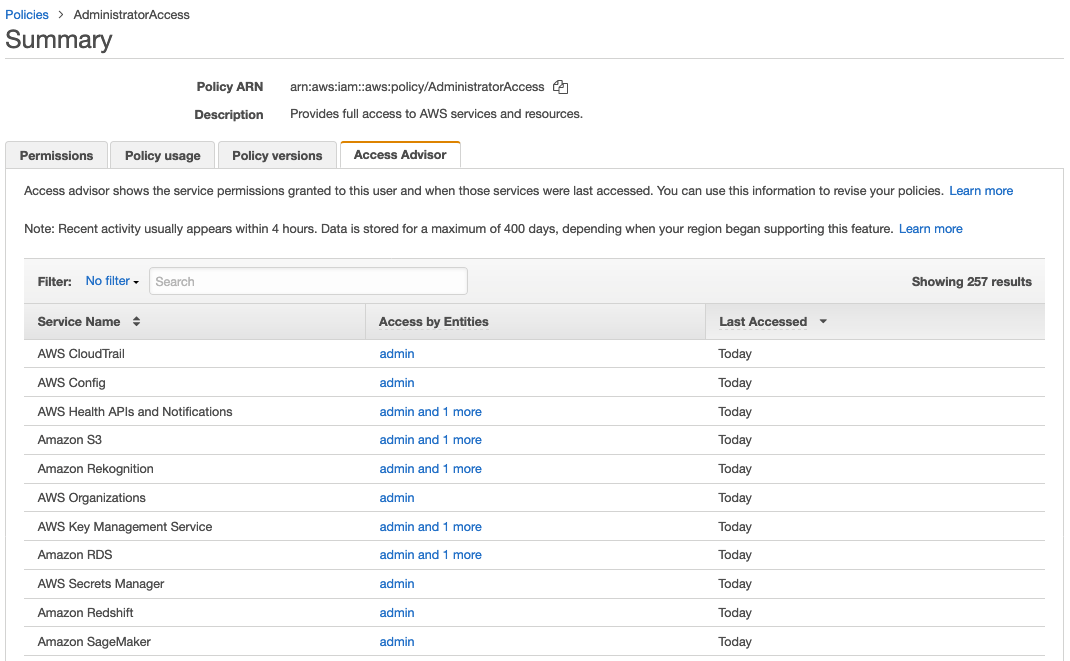Viewport: 1070px width, 661px height.
Task: Switch to the Policy versions tab
Action: [277, 155]
